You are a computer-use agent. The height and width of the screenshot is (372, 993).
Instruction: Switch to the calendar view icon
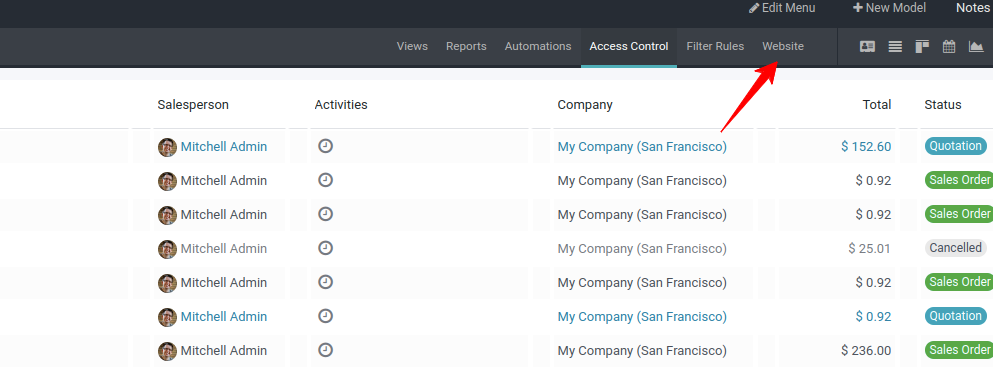949,46
